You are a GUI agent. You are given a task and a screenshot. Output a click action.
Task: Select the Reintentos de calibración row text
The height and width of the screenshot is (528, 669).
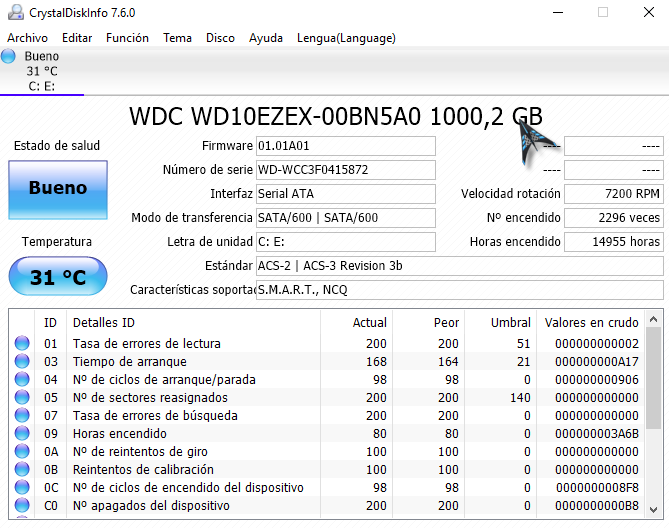click(143, 469)
